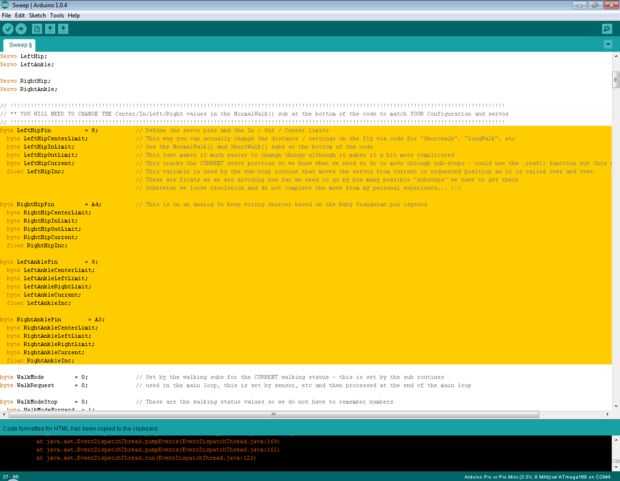Click the 'Servo LeftAnkle;' code line
The width and height of the screenshot is (620, 481).
(x=27, y=64)
